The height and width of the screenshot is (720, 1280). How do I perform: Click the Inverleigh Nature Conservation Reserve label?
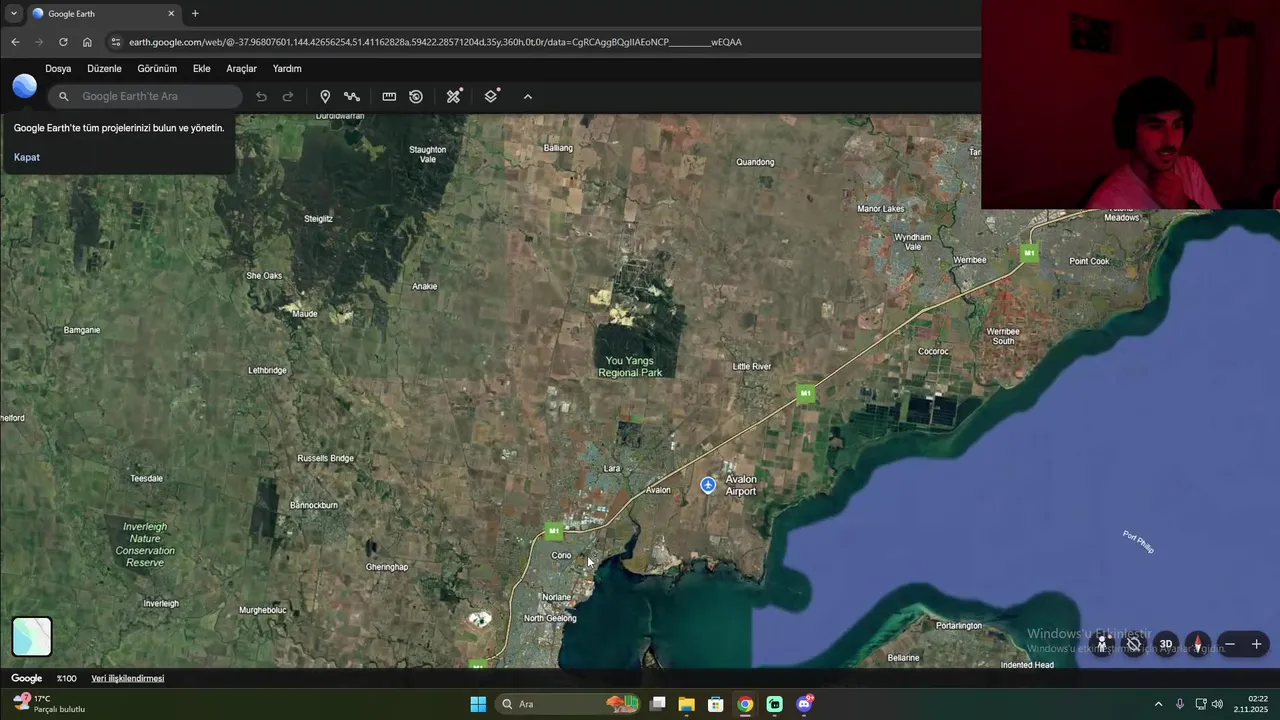145,545
